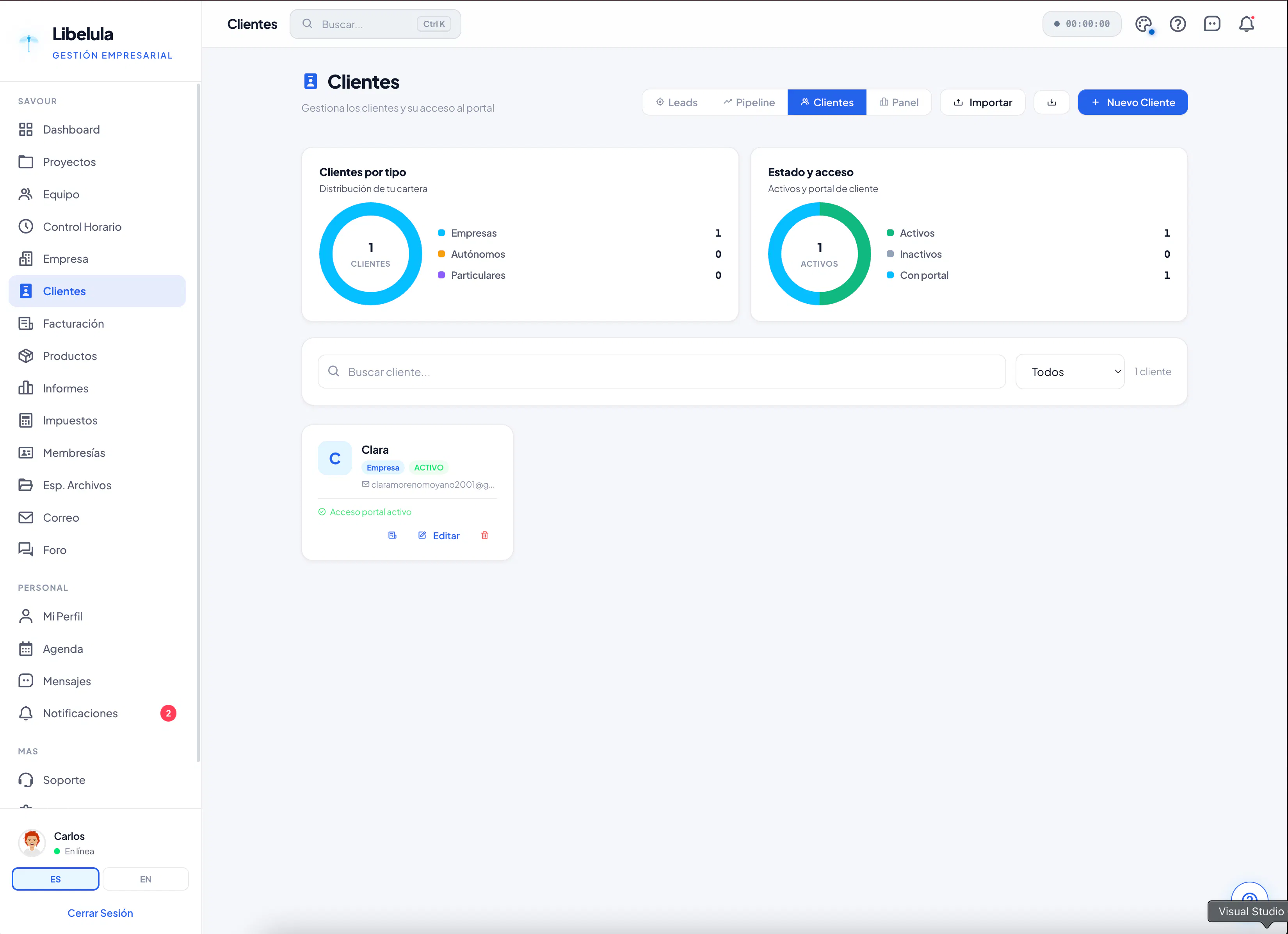Screen dimensions: 1288x934
Task: Focus the Buscar cliente search field
Action: (662, 372)
